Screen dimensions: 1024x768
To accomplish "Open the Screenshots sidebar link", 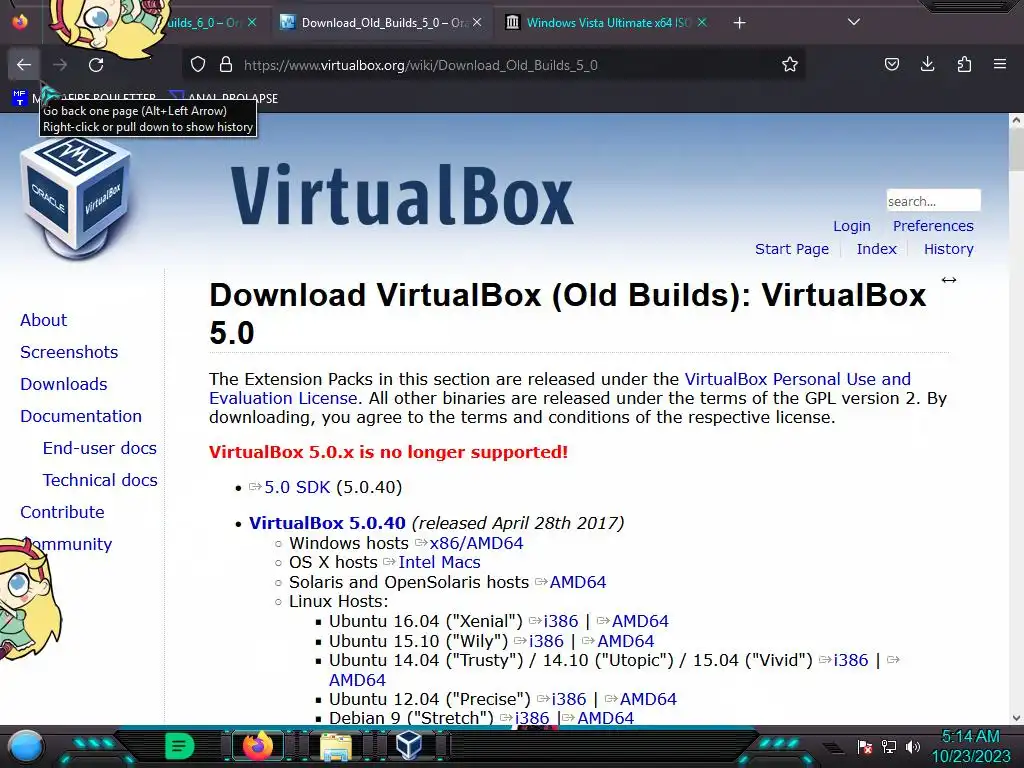I will (69, 352).
